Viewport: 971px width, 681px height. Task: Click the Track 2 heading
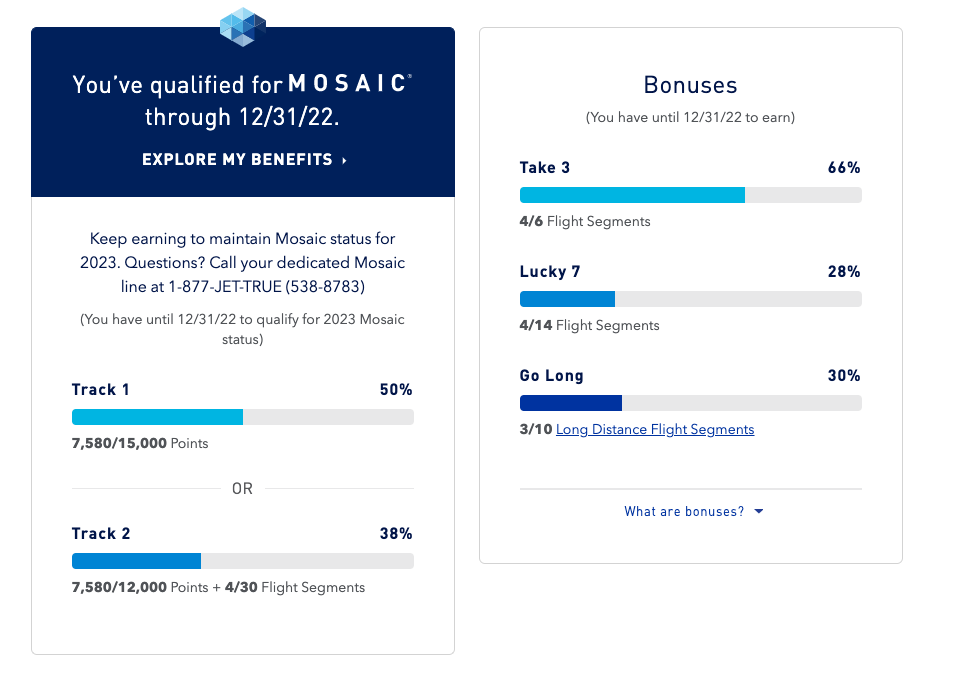(x=101, y=534)
